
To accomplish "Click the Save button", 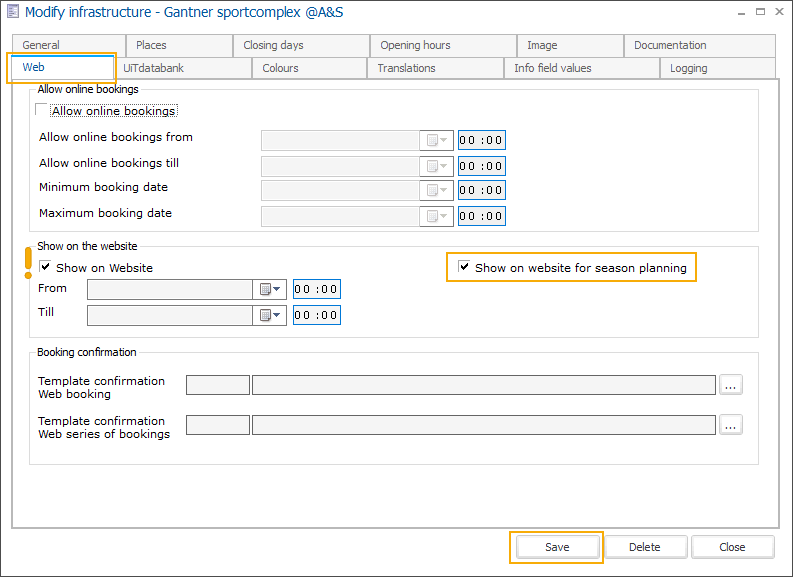I will (x=557, y=547).
